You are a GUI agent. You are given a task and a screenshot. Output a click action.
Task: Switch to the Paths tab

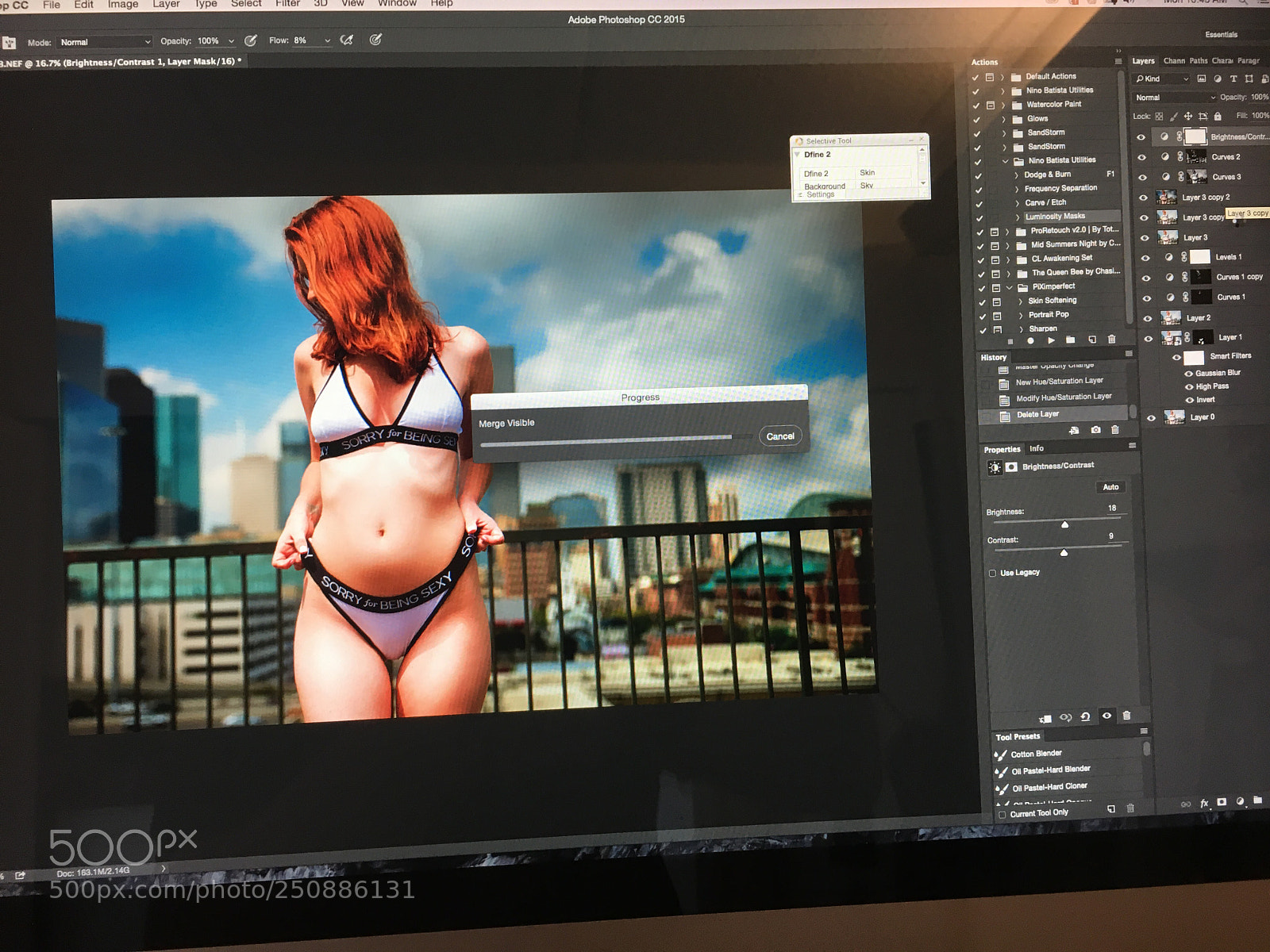click(1199, 60)
